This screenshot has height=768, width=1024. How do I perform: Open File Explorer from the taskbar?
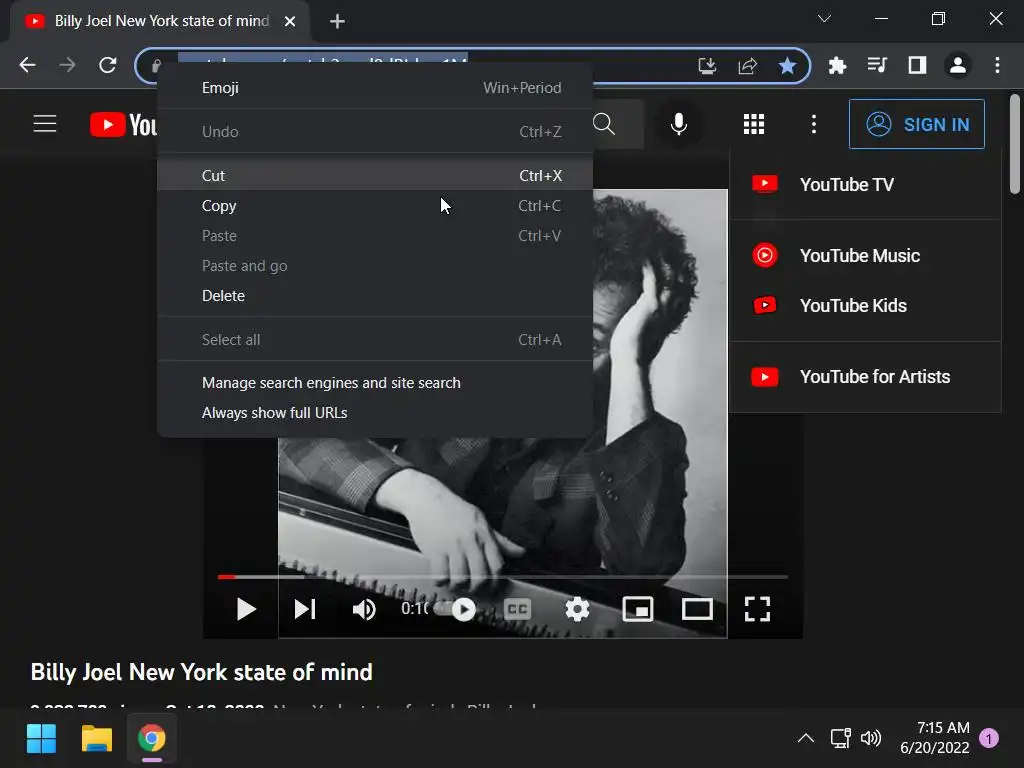[97, 739]
